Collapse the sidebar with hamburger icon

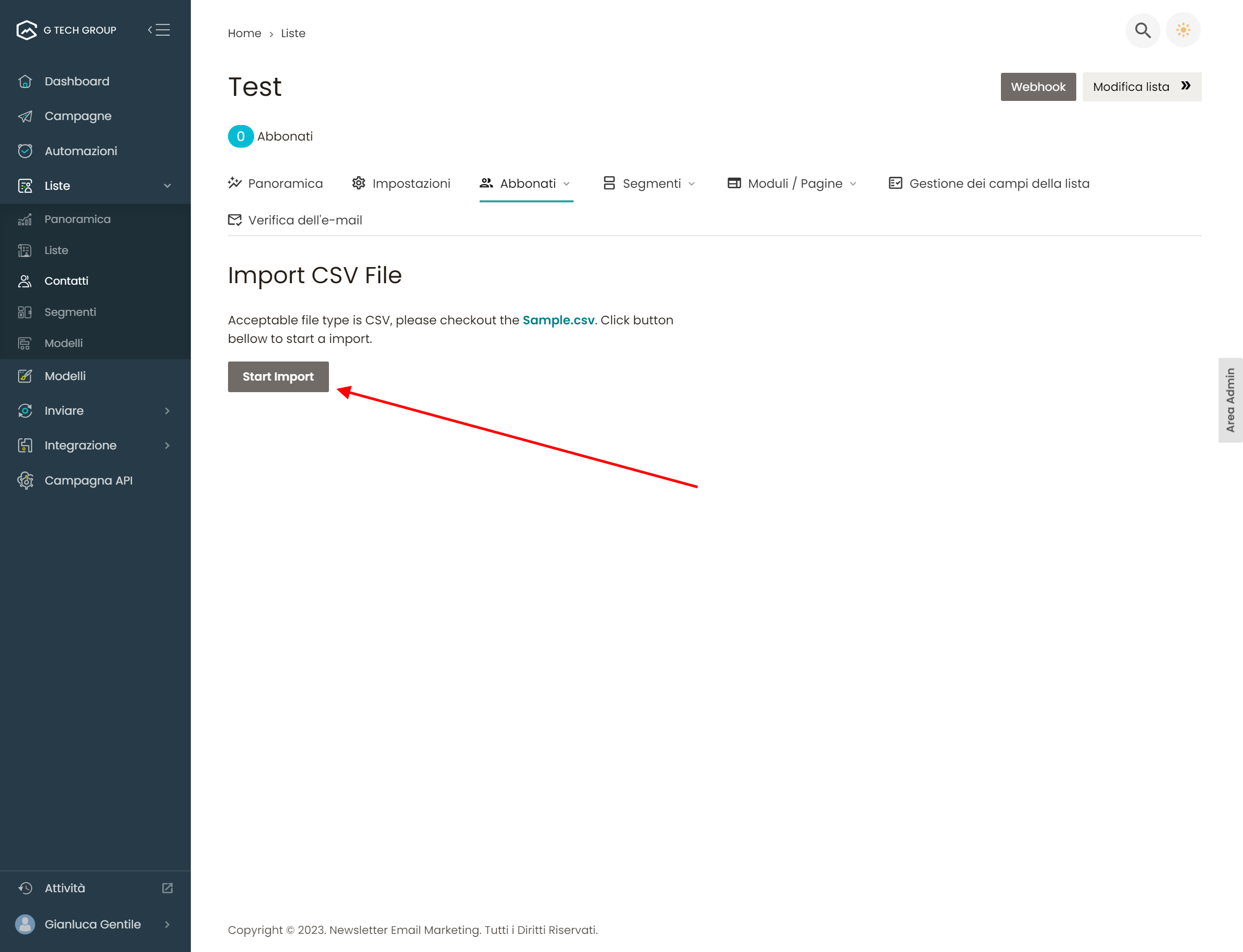pyautogui.click(x=159, y=30)
